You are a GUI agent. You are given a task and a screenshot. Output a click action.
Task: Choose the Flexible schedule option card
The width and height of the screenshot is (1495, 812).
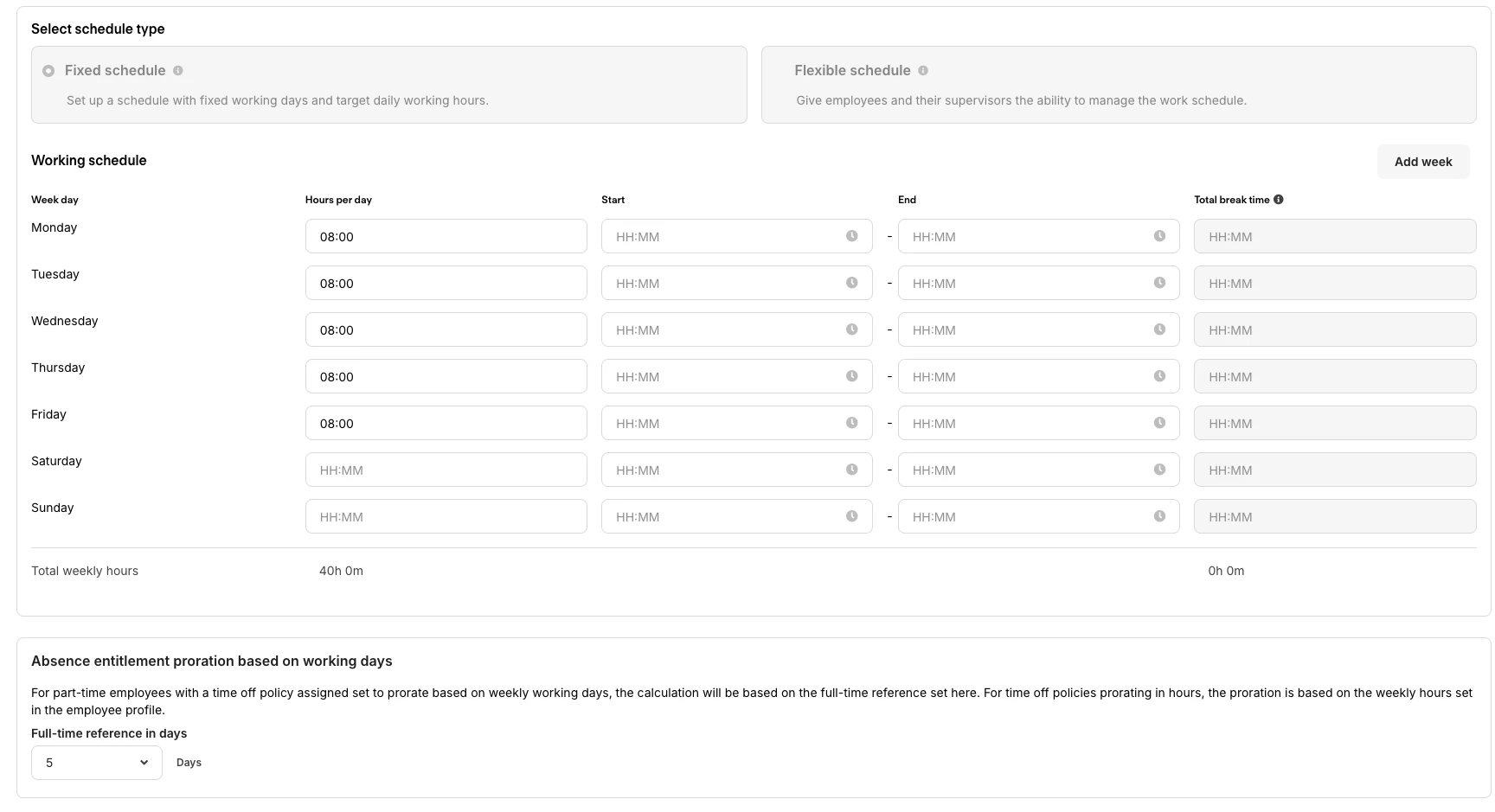pos(1118,85)
